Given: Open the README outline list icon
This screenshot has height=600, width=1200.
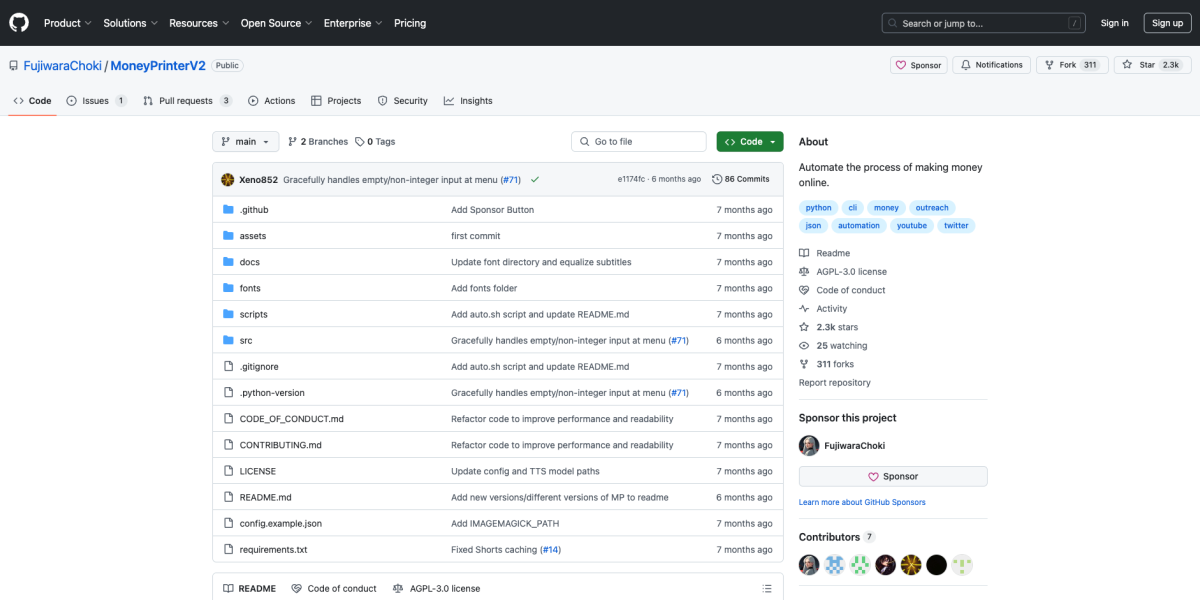Looking at the screenshot, I should pyautogui.click(x=767, y=589).
